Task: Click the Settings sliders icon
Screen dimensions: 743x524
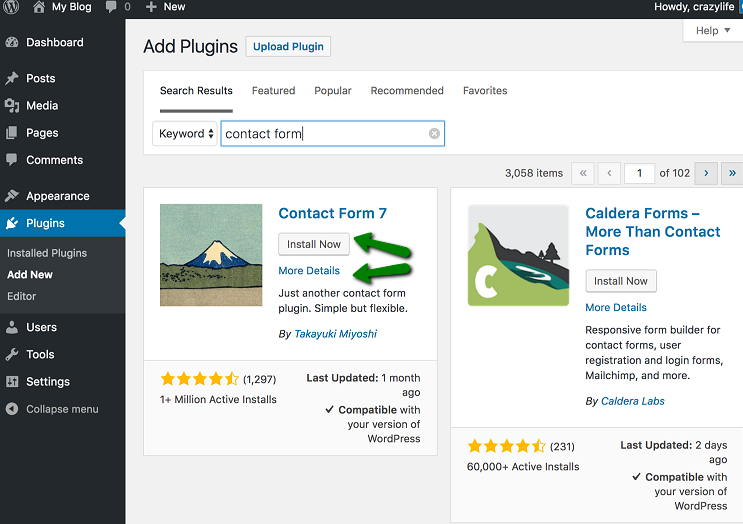Action: click(12, 381)
